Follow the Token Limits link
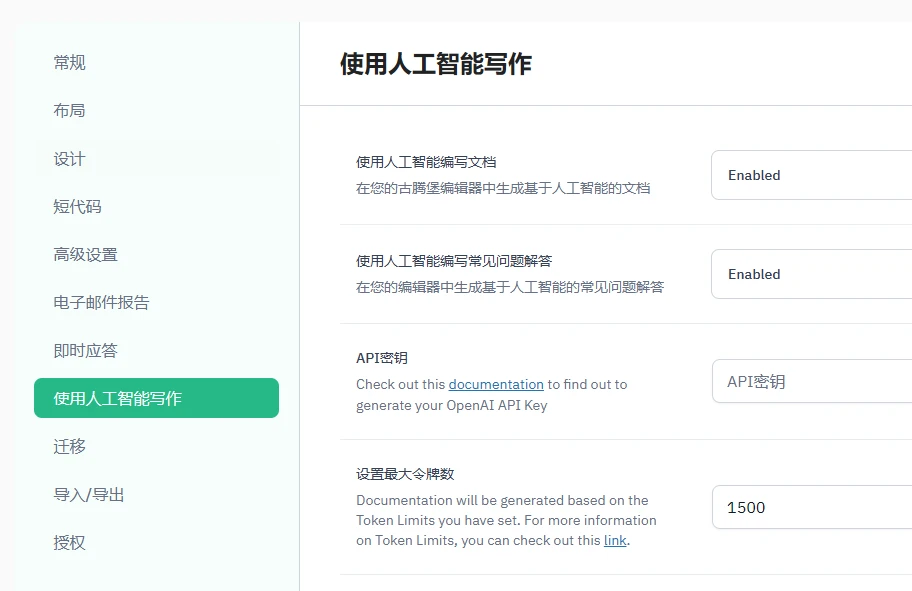This screenshot has width=912, height=591. coord(614,540)
